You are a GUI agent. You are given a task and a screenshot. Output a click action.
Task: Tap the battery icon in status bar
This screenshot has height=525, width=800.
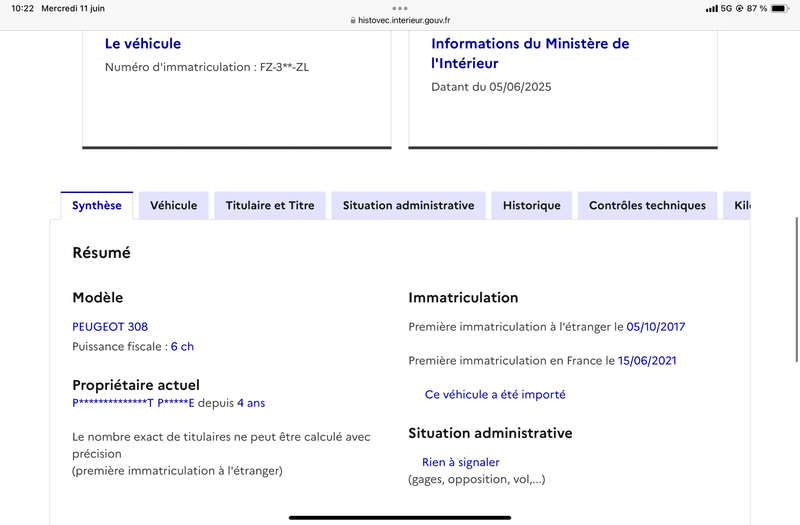780,8
